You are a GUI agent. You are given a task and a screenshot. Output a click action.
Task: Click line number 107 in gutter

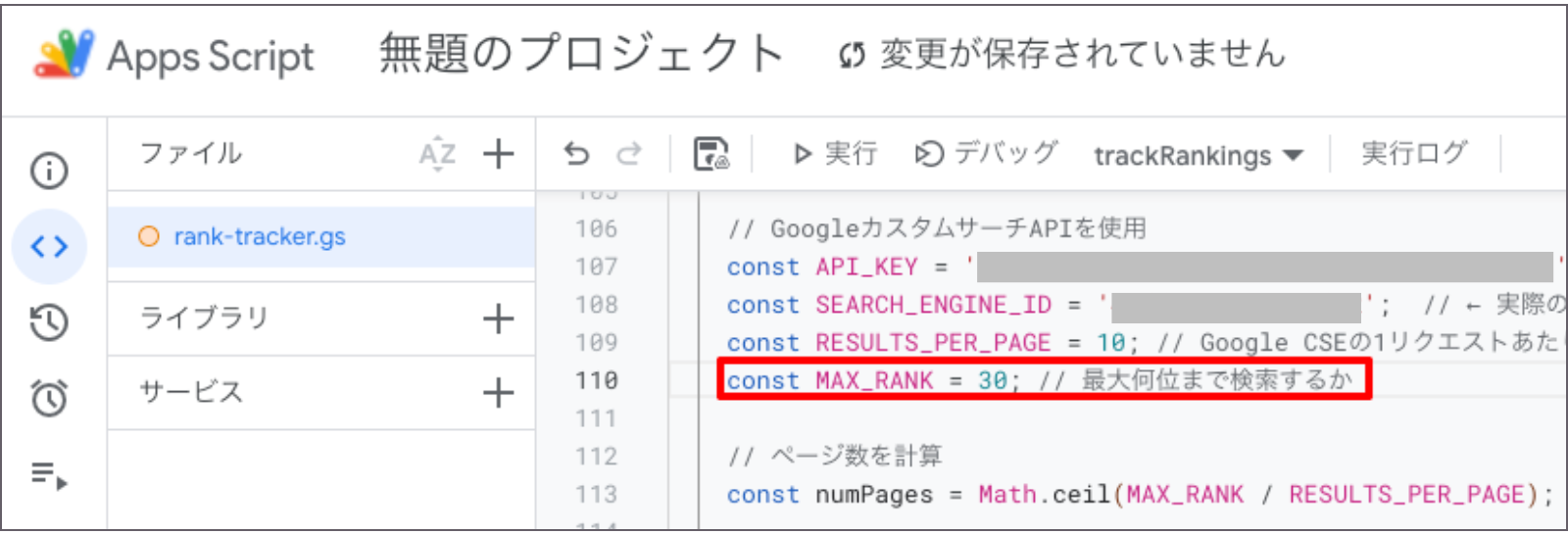[596, 267]
